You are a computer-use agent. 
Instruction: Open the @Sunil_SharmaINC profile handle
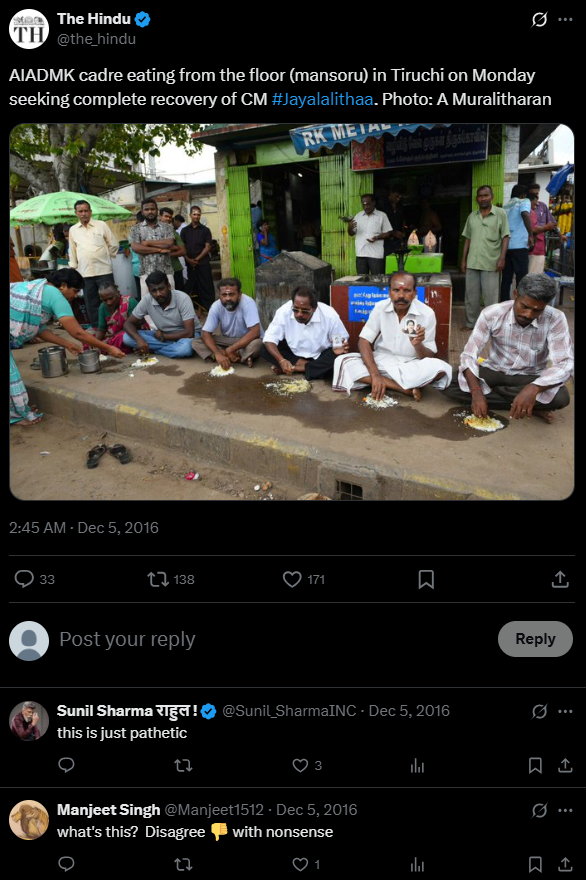(289, 711)
